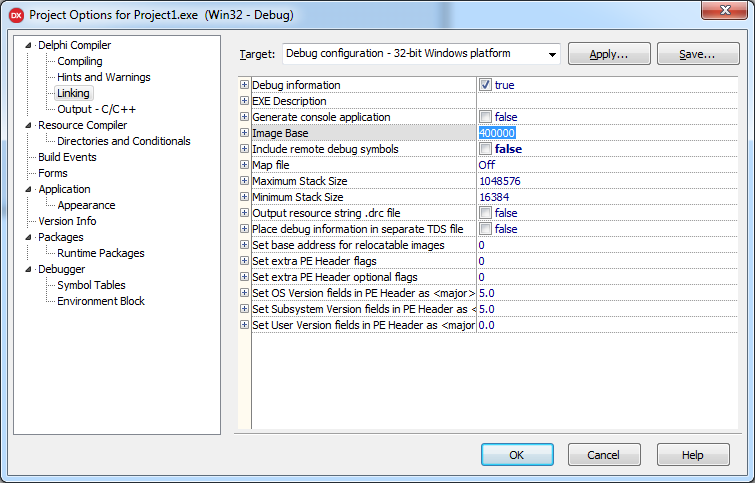This screenshot has height=483, width=755.
Task: Select Appearance under Application
Action: (x=87, y=205)
